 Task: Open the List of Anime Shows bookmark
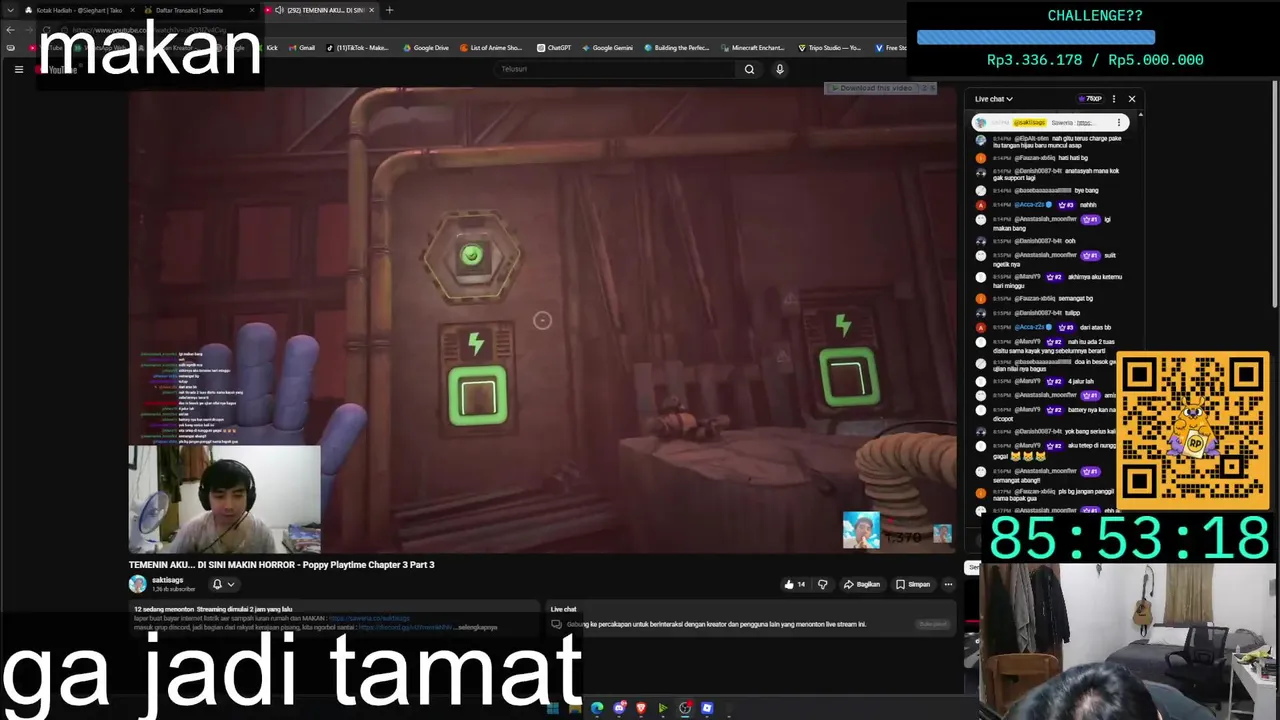coord(491,48)
